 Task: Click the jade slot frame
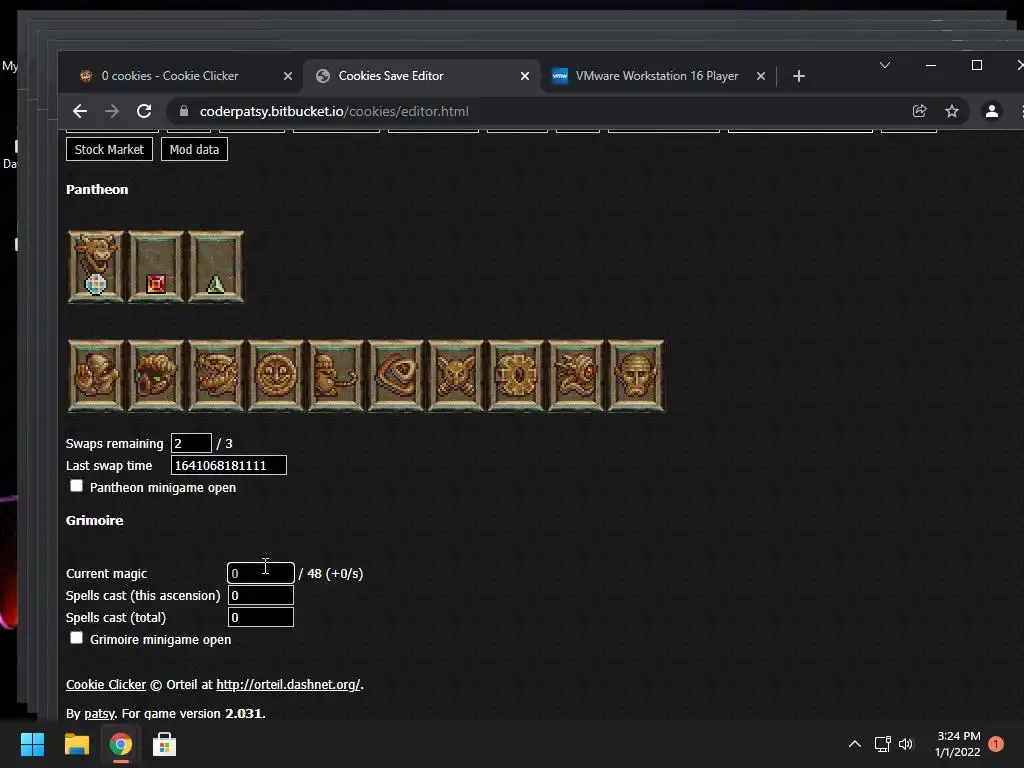pos(216,266)
